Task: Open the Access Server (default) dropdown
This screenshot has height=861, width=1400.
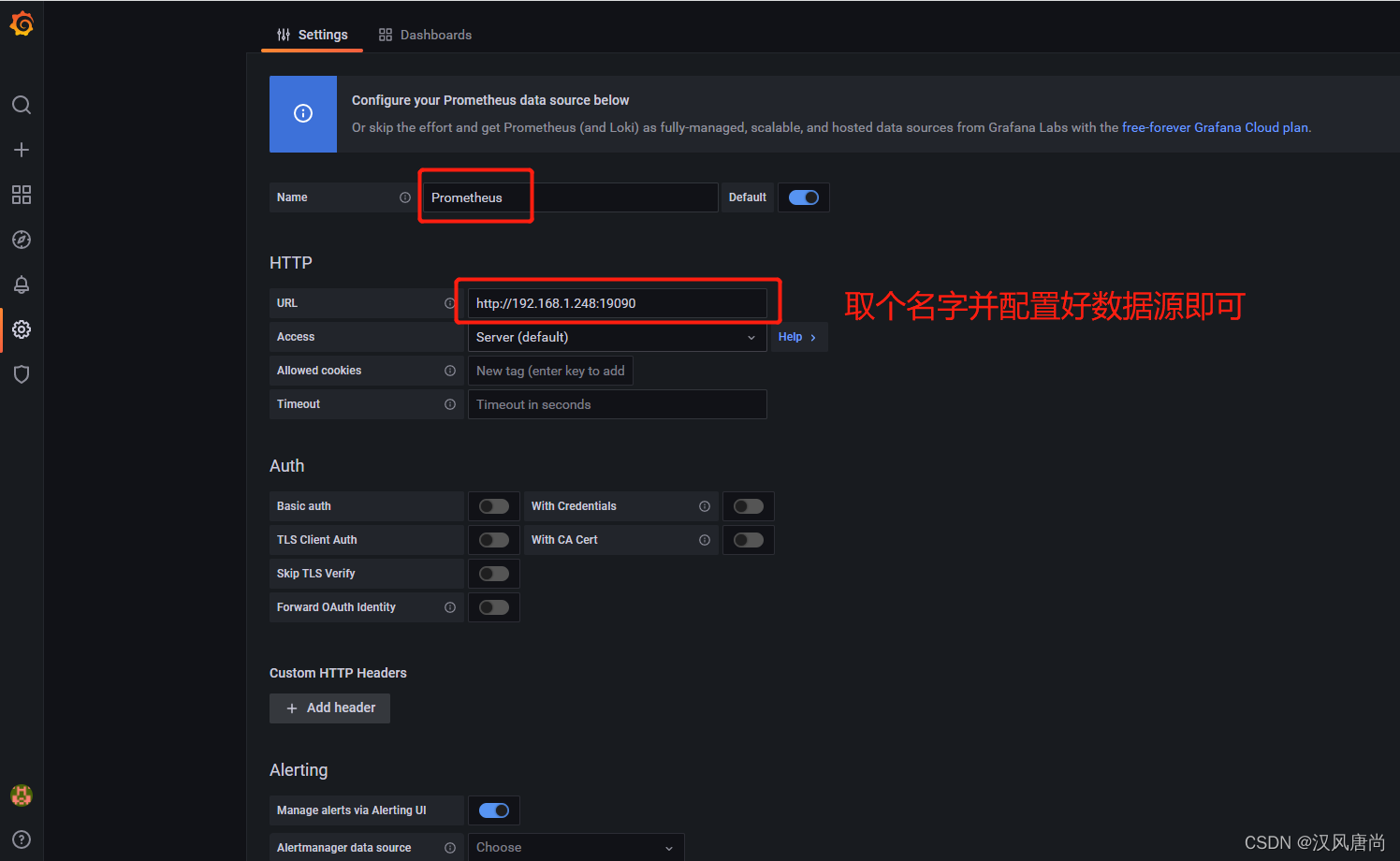Action: pyautogui.click(x=618, y=337)
